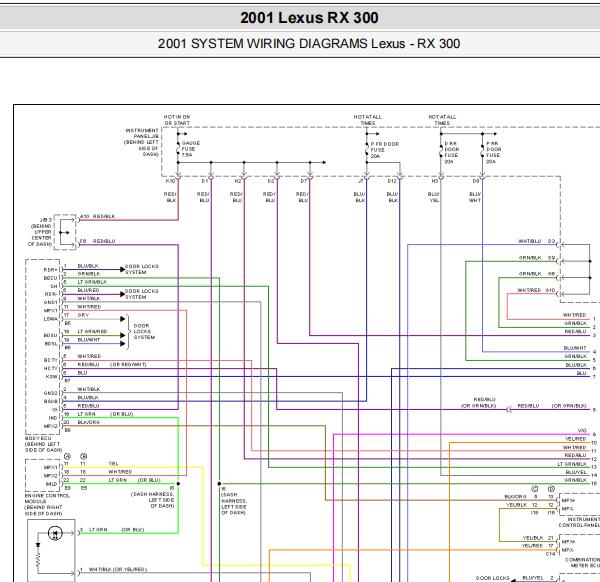
Task: Click the "A10 RED/BLK" wire label at J/B 3
Action: (x=98, y=217)
